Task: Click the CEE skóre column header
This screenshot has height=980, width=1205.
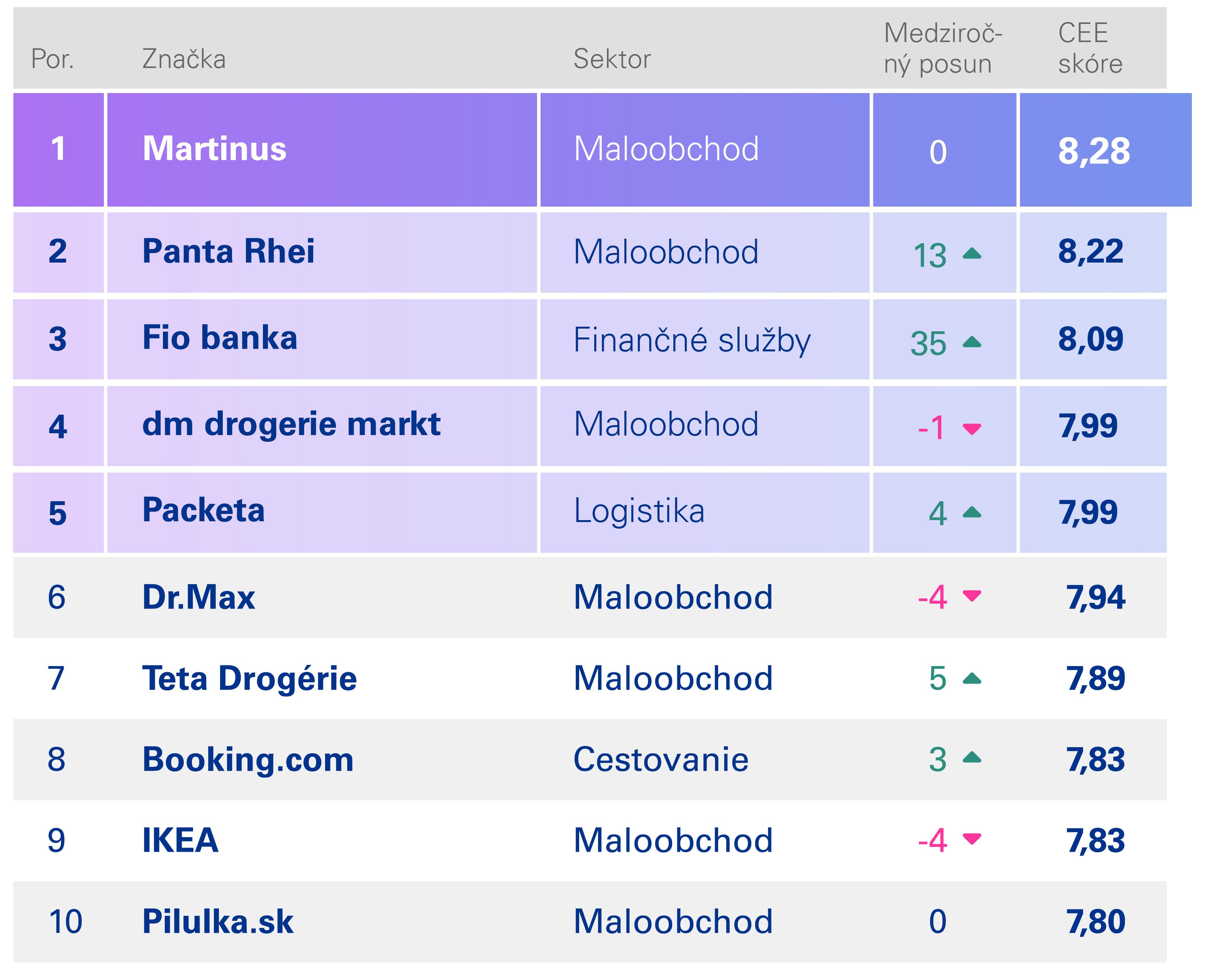Action: pyautogui.click(x=1089, y=49)
